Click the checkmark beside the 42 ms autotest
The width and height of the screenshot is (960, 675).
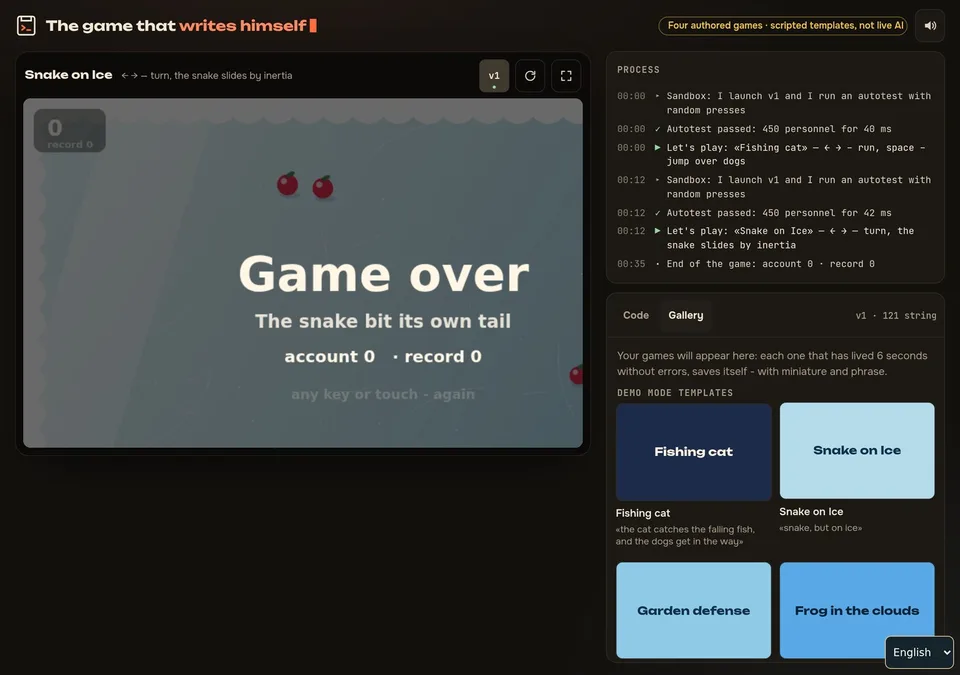tap(658, 213)
